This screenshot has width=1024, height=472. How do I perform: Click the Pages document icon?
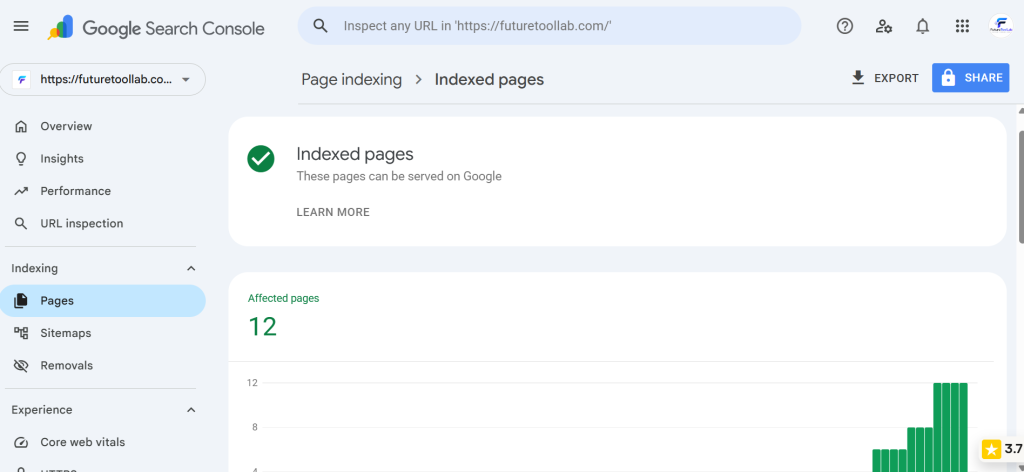pyautogui.click(x=21, y=301)
